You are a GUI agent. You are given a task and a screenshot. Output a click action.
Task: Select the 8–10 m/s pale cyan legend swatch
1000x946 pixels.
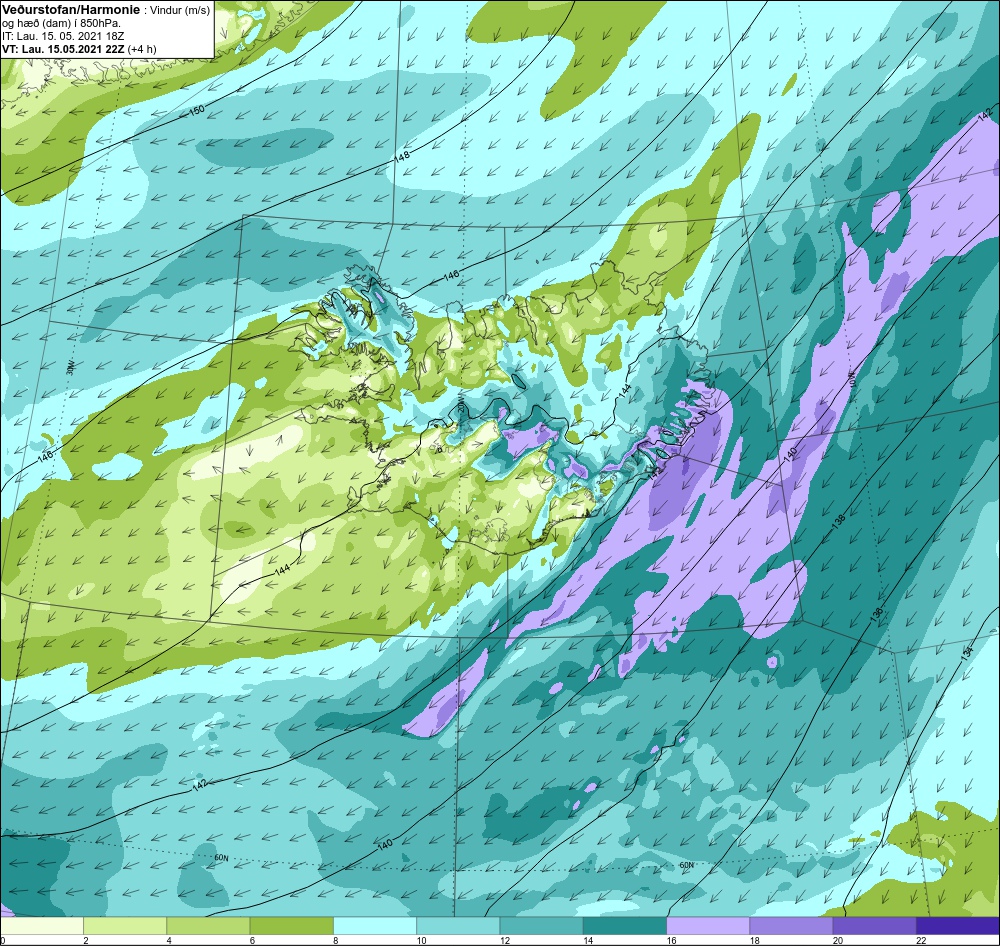[375, 925]
